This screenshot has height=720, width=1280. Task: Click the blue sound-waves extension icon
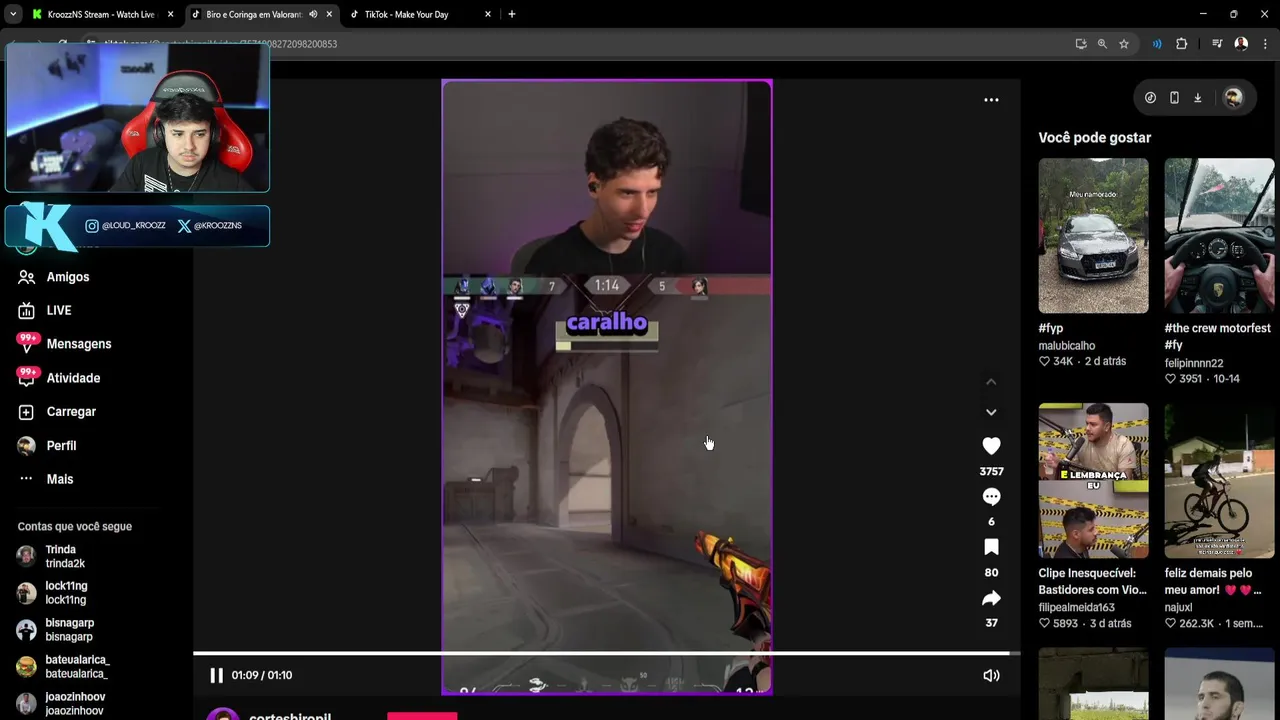tap(1157, 44)
